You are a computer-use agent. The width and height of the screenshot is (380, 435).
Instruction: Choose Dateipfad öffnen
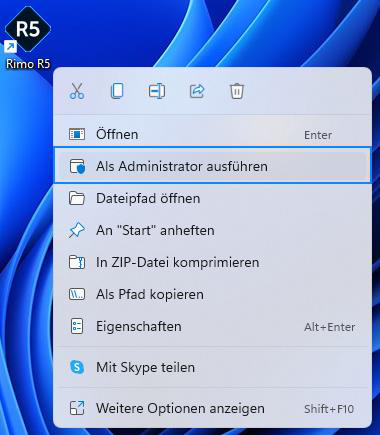coord(212,198)
